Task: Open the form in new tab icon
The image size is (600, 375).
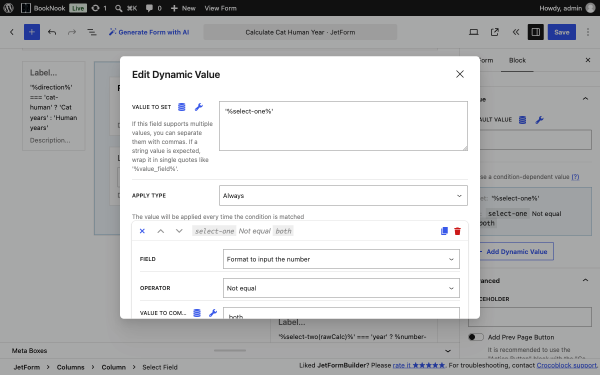Action: [495, 32]
